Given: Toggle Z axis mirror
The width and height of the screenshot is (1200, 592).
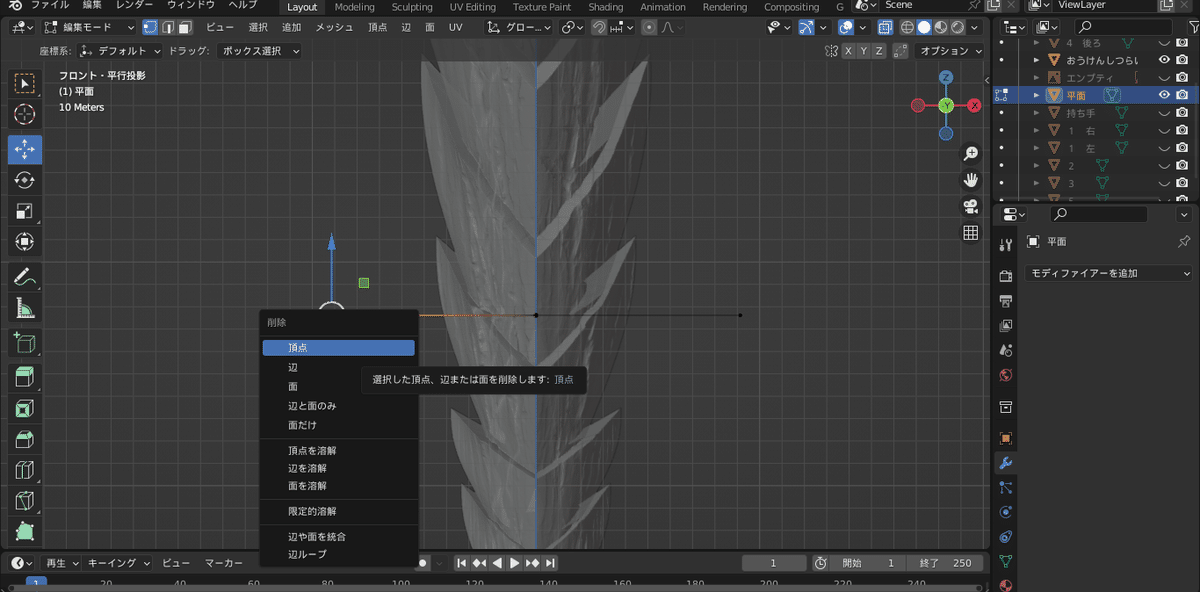Looking at the screenshot, I should point(880,51).
